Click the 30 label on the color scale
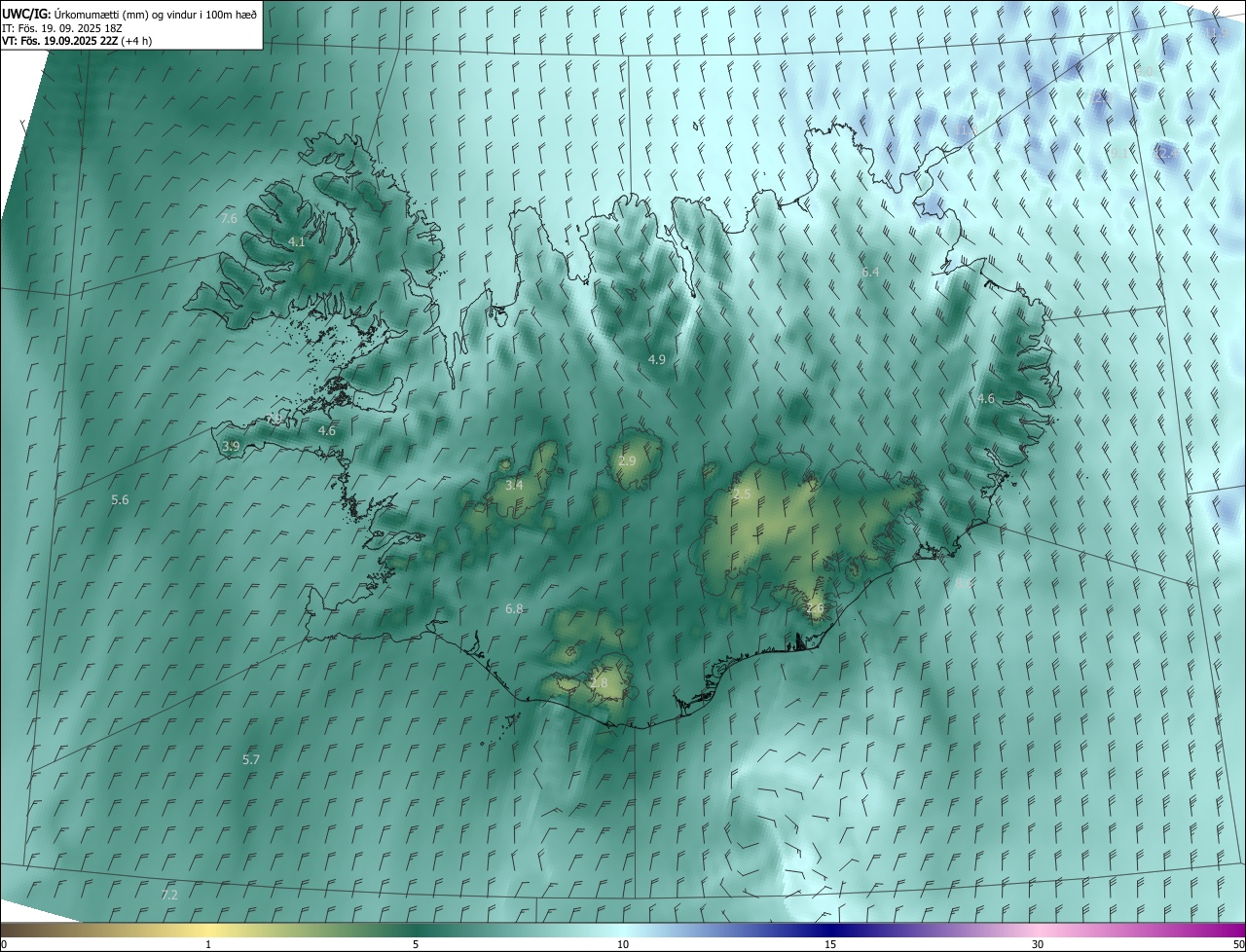1246x952 pixels. pyautogui.click(x=1038, y=944)
